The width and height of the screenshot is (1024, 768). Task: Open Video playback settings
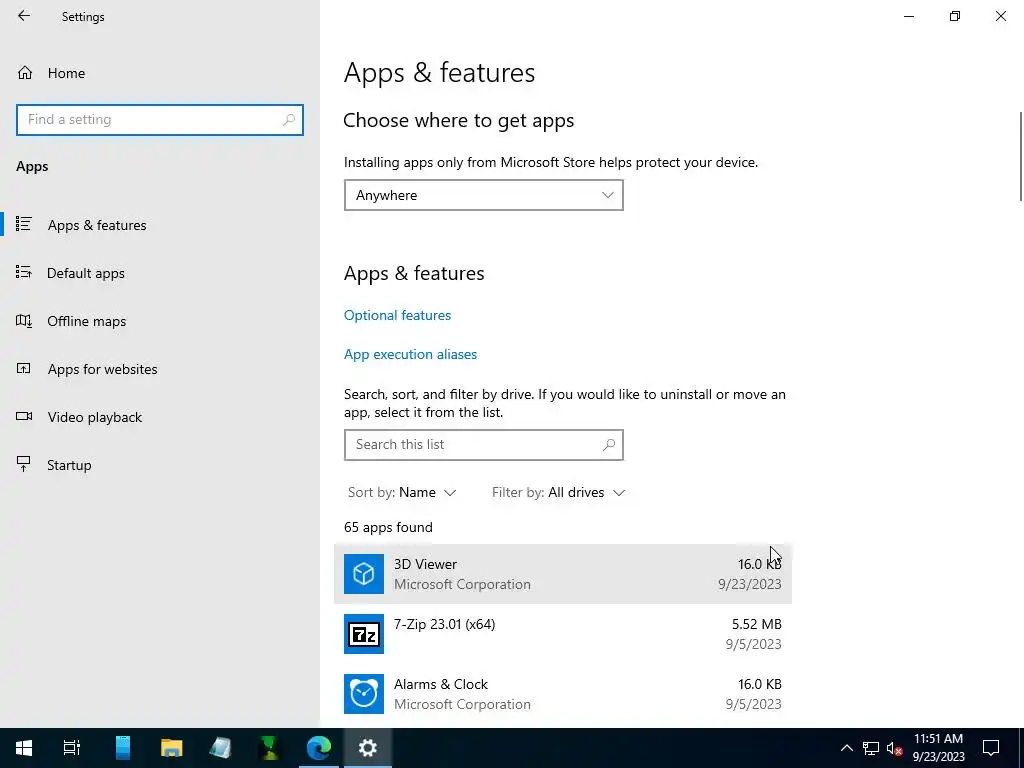pyautogui.click(x=94, y=417)
